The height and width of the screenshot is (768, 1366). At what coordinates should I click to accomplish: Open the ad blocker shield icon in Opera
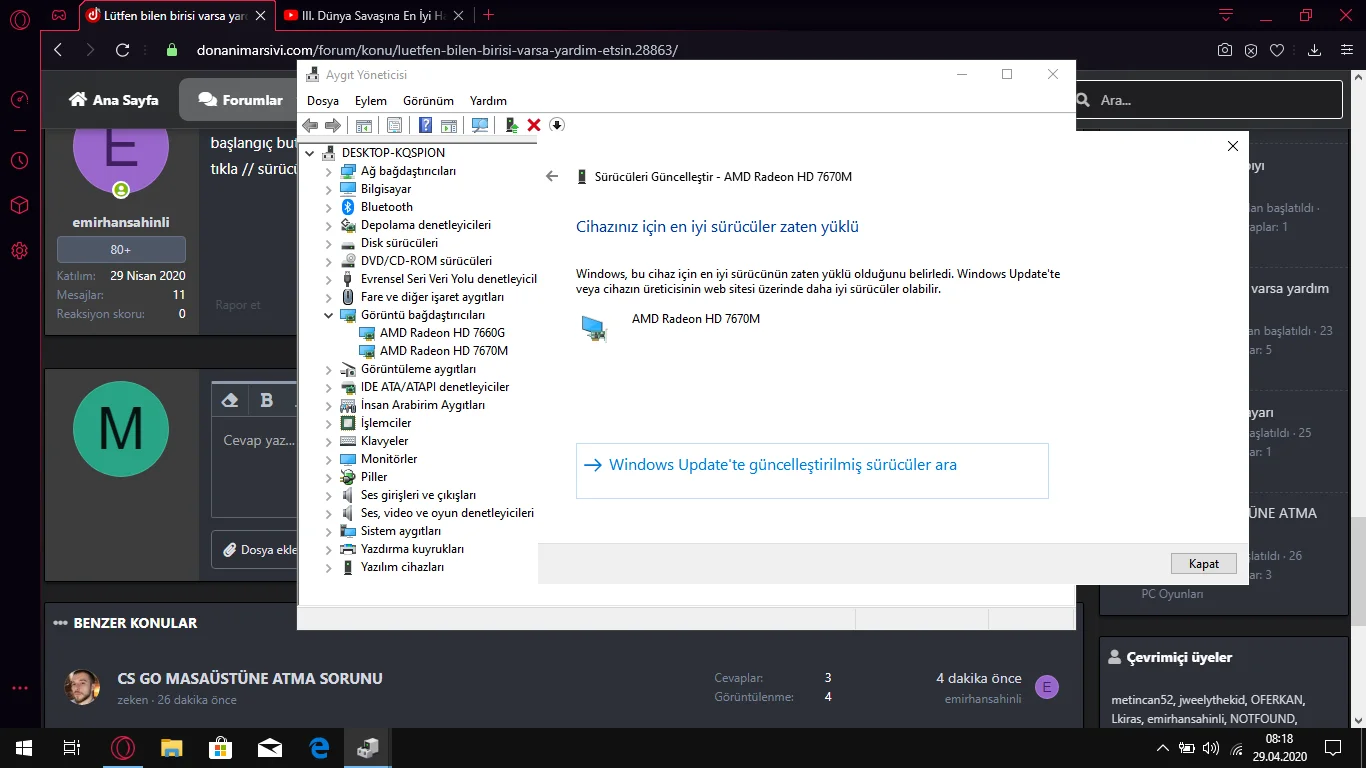[x=1251, y=50]
